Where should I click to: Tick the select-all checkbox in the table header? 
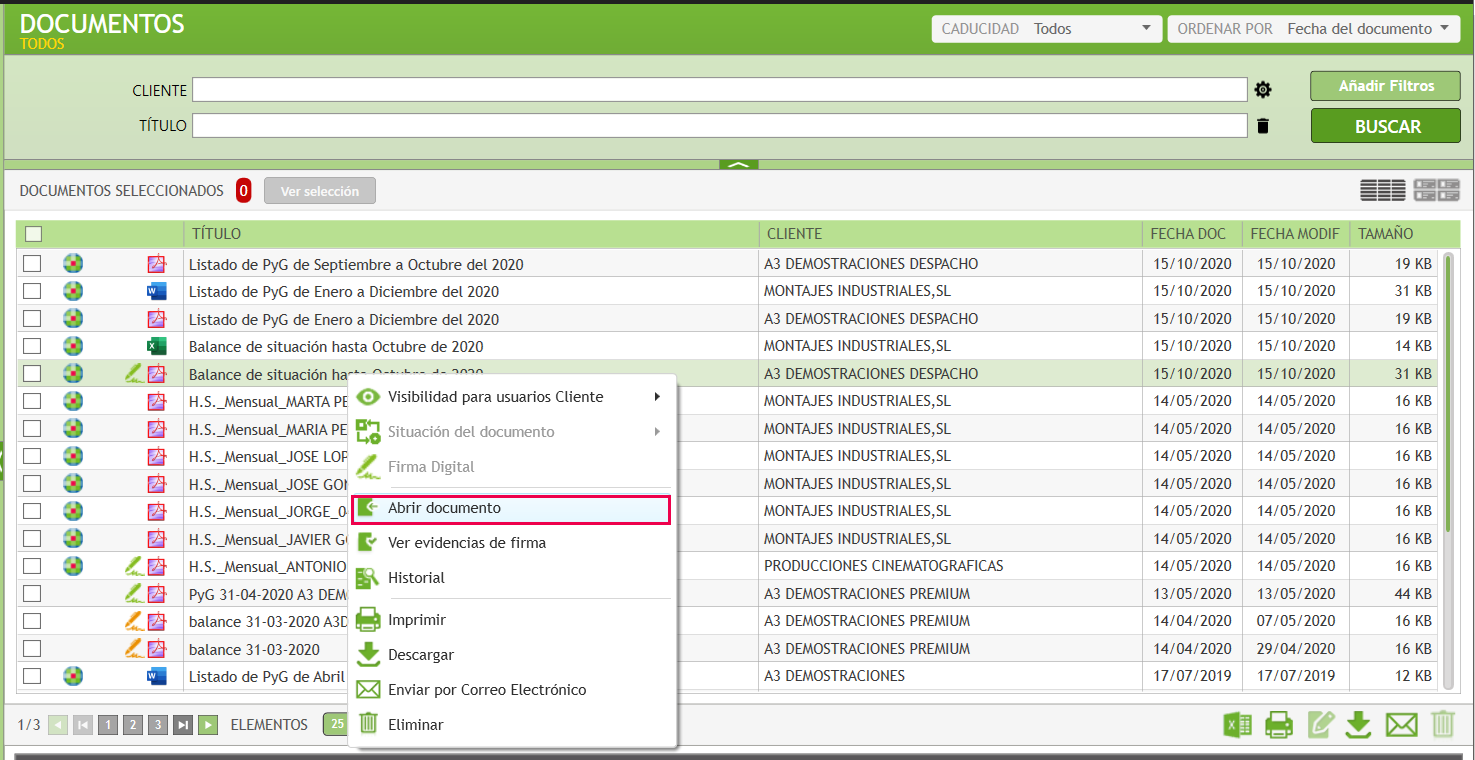click(34, 234)
